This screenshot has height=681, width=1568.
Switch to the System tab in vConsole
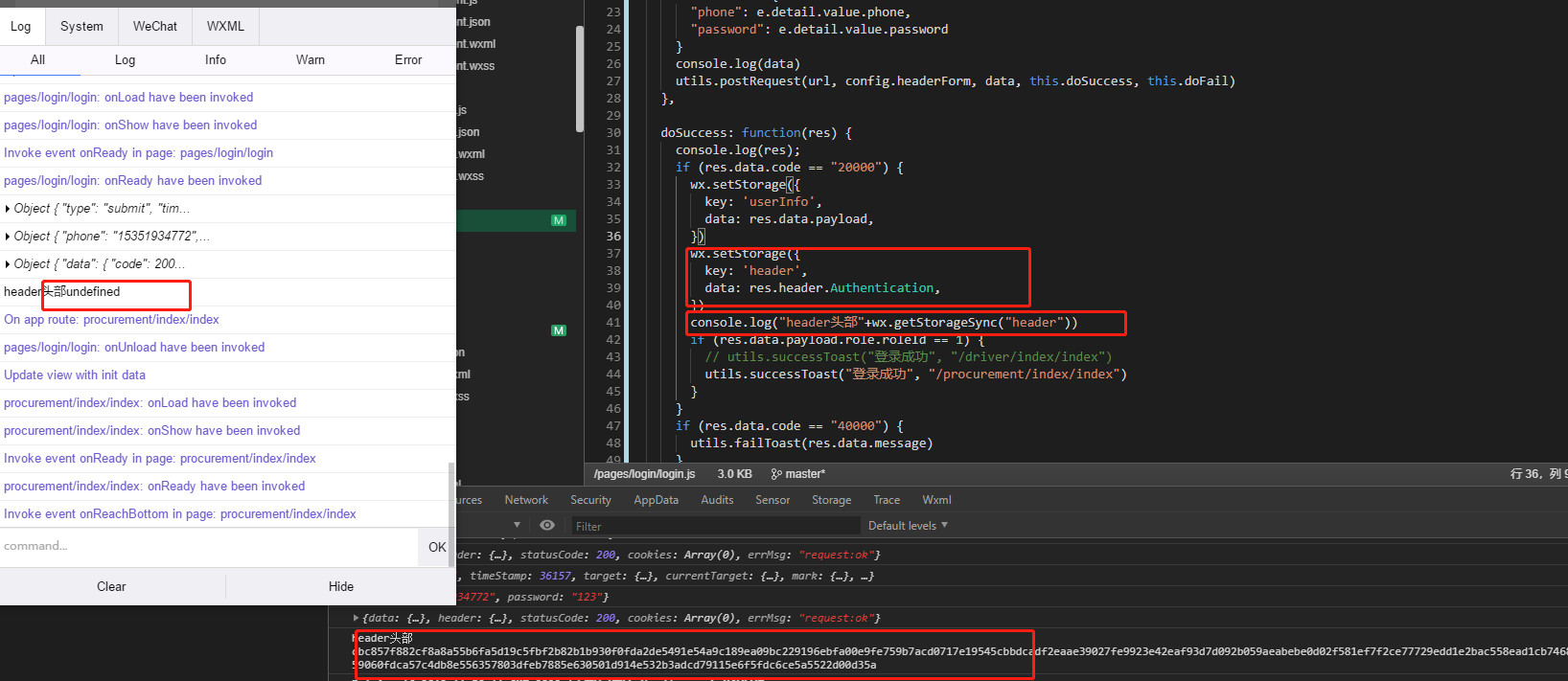pyautogui.click(x=81, y=26)
